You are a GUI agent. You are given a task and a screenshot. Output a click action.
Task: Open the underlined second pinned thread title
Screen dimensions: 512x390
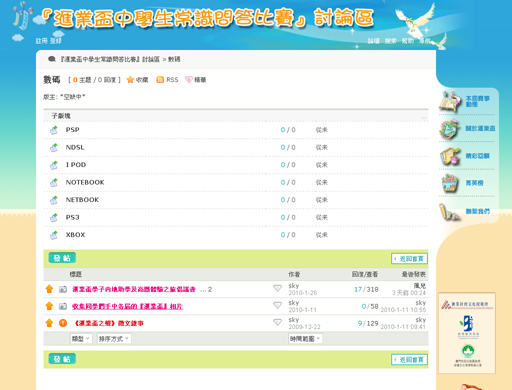(127, 306)
